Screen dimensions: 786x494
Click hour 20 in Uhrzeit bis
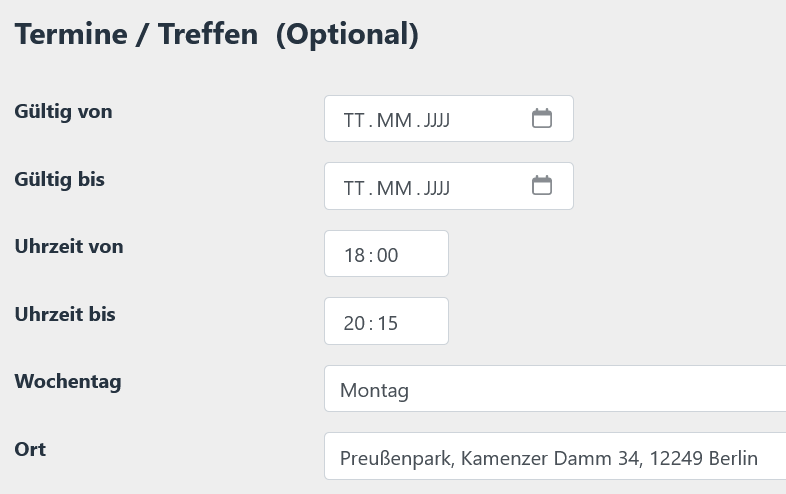tap(354, 322)
